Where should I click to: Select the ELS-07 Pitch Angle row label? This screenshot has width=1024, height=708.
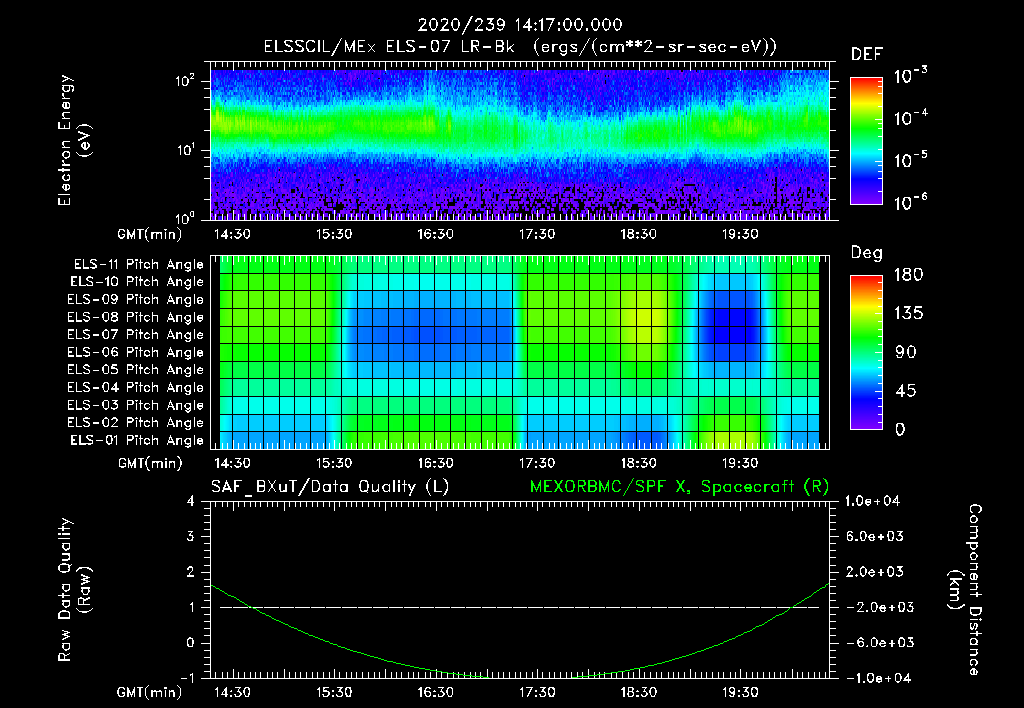(136, 334)
